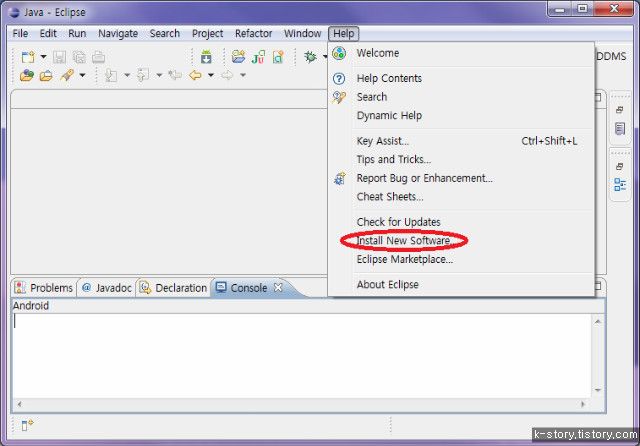The image size is (640, 446).
Task: Open Eclipse Marketplace... entry
Action: point(461,260)
